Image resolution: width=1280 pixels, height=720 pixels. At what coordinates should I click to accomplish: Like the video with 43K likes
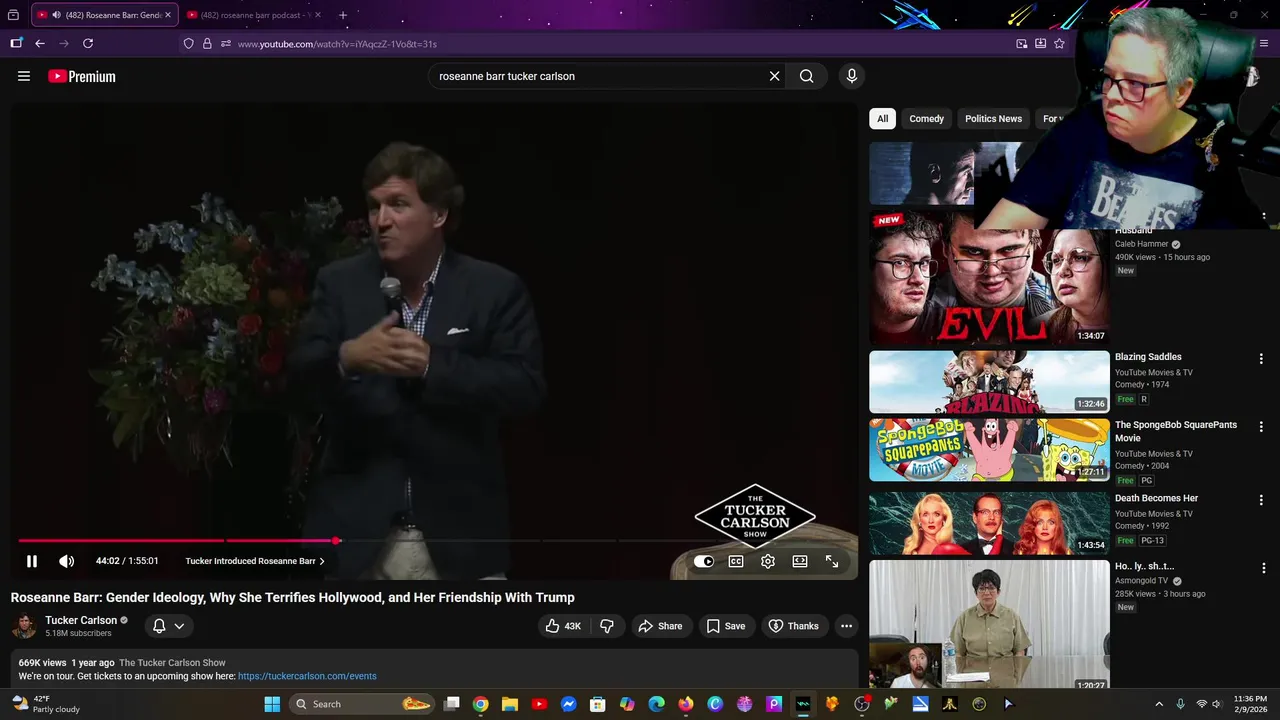[563, 626]
